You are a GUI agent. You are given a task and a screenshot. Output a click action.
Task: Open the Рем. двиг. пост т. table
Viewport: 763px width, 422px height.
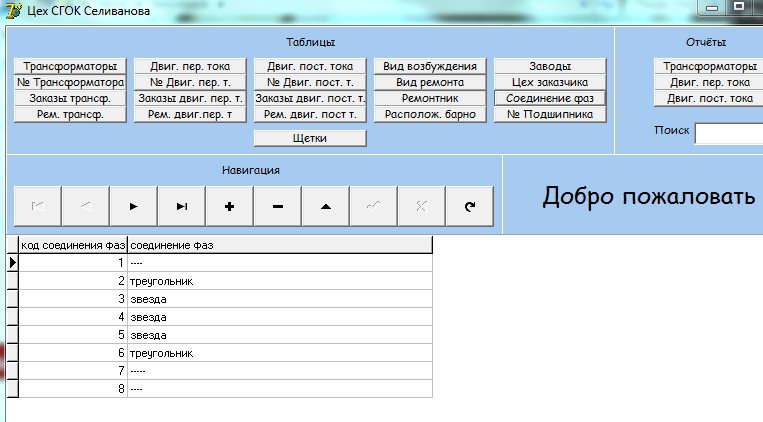pyautogui.click(x=310, y=114)
